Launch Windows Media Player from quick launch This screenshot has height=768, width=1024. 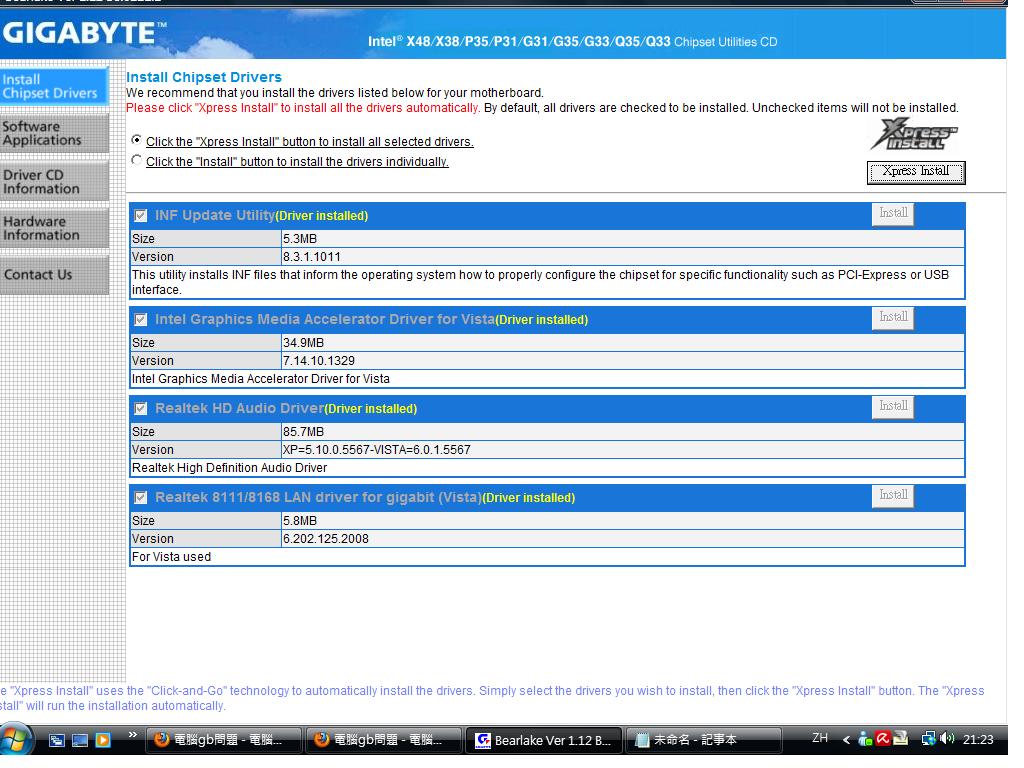click(x=102, y=741)
